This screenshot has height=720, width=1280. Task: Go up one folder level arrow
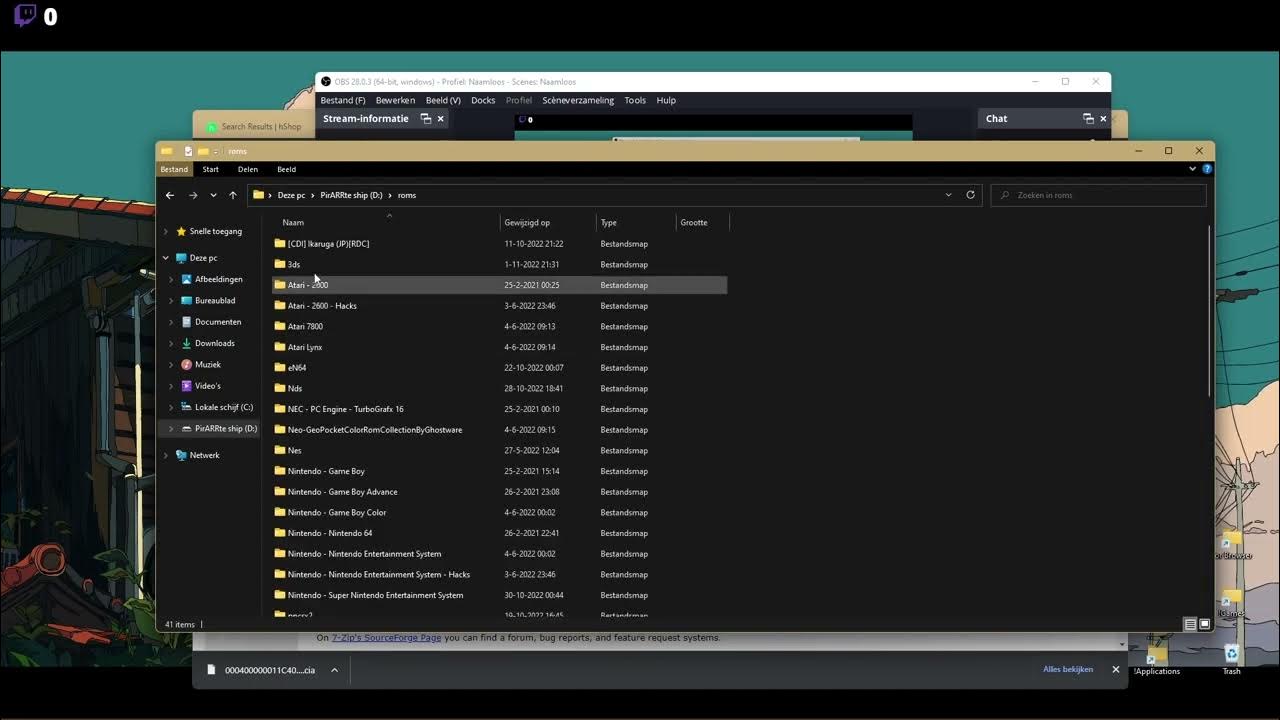tap(233, 195)
